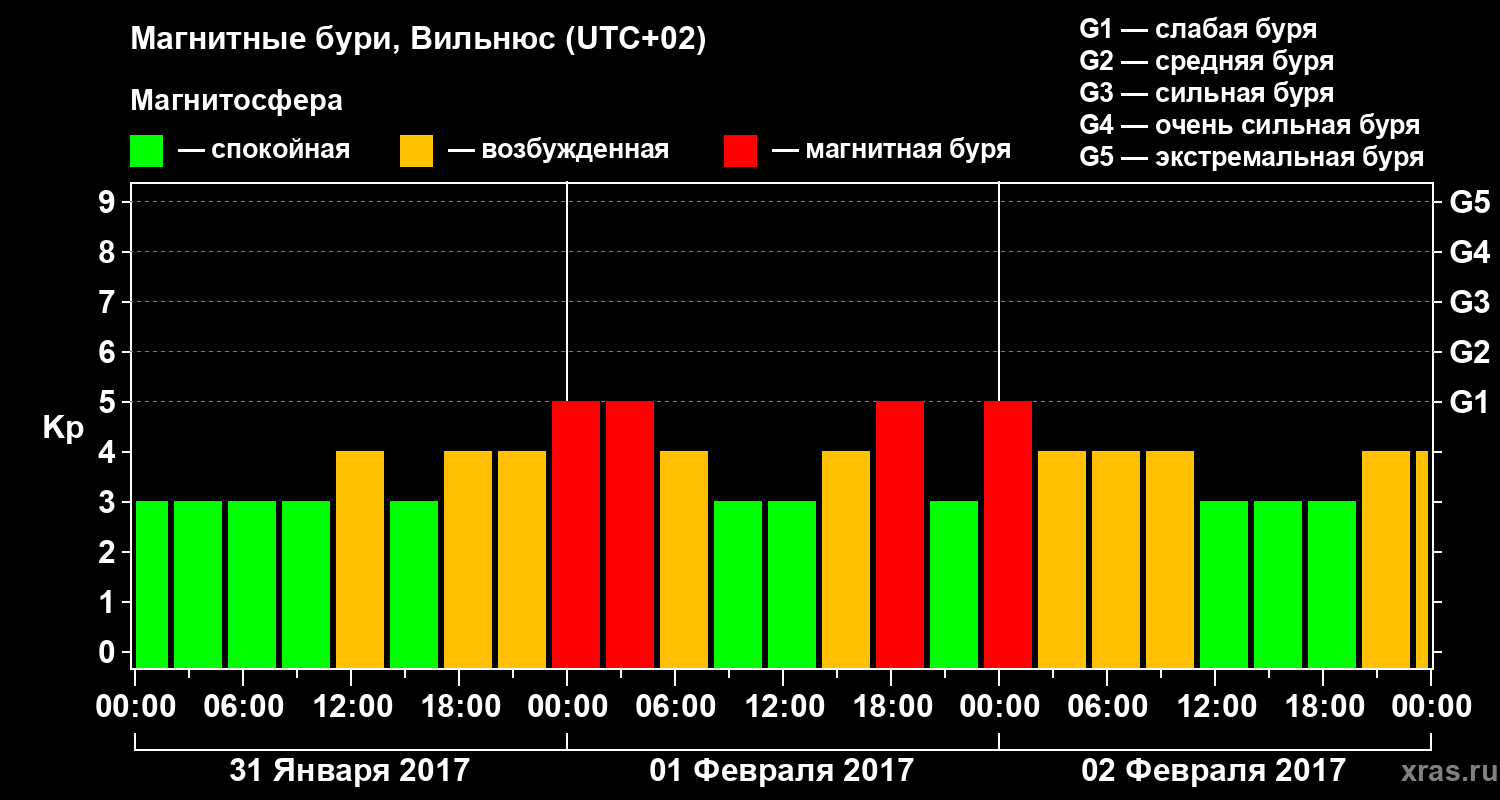The width and height of the screenshot is (1500, 800).
Task: Click the 12:00 time label above 31 Января
Action: [351, 706]
